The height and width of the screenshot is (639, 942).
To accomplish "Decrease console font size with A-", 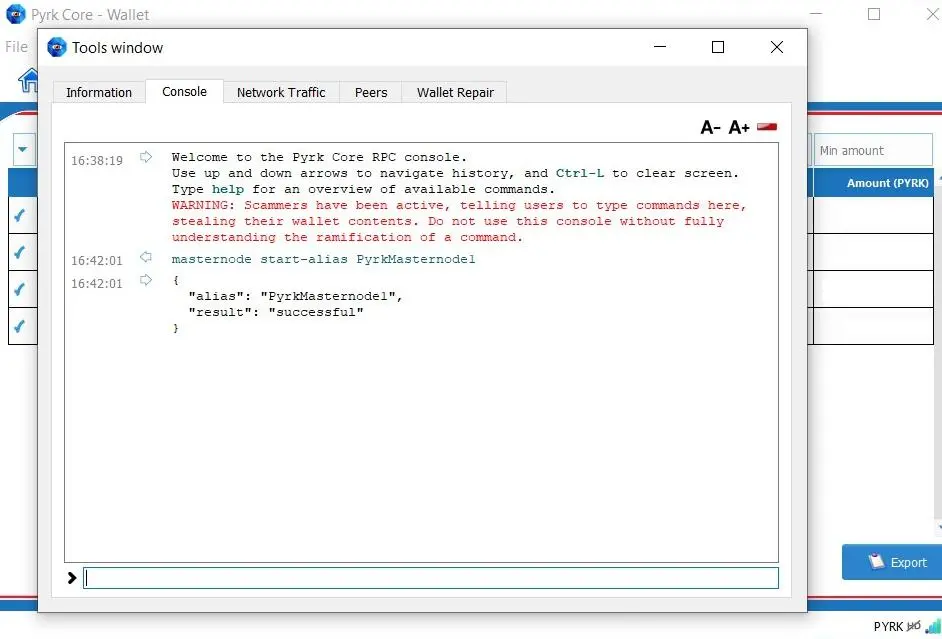I will point(710,127).
